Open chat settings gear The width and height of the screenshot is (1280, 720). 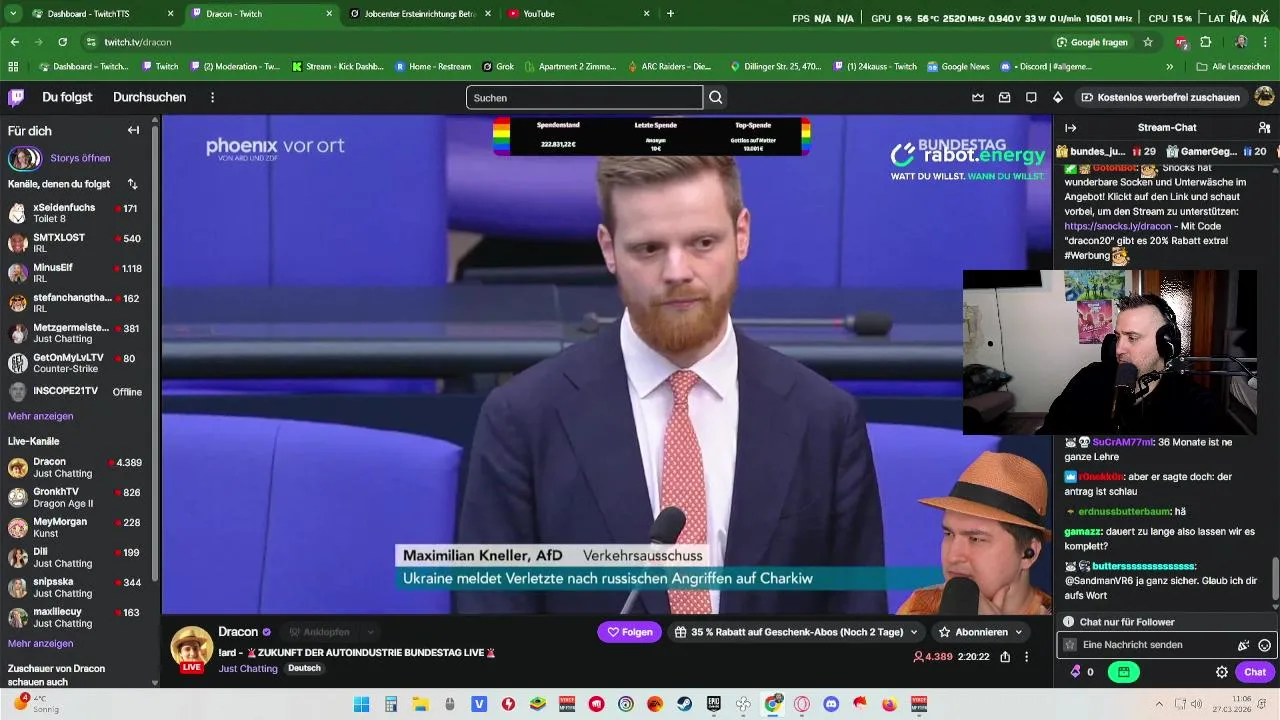tap(1221, 672)
